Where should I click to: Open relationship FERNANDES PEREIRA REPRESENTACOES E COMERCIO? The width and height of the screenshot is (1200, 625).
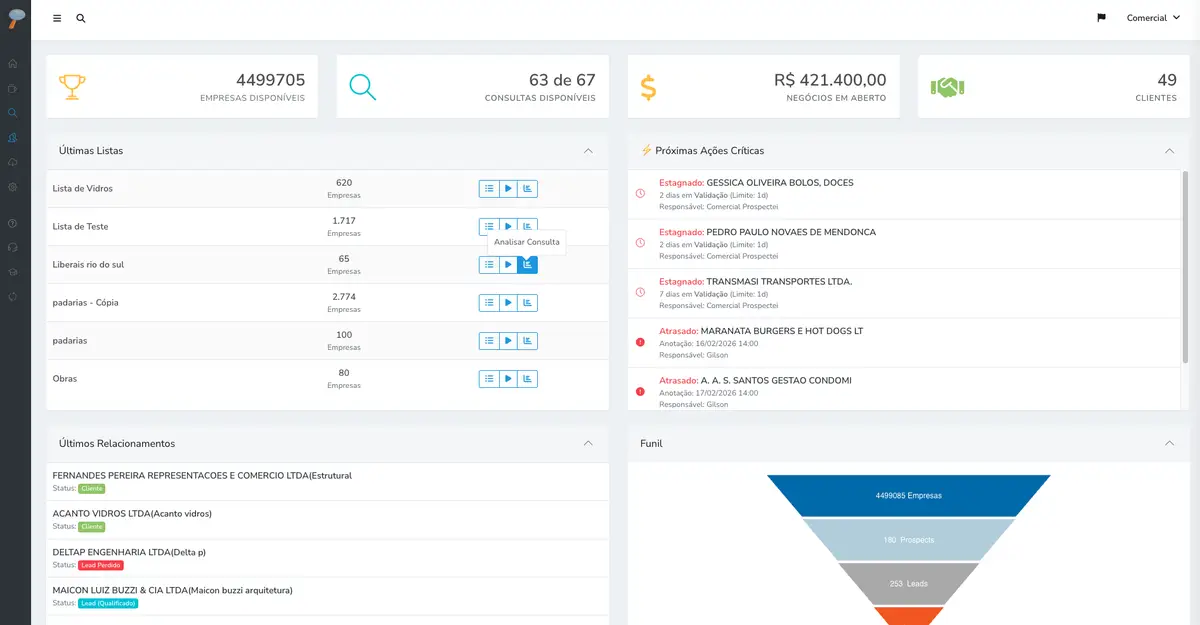tap(327, 482)
